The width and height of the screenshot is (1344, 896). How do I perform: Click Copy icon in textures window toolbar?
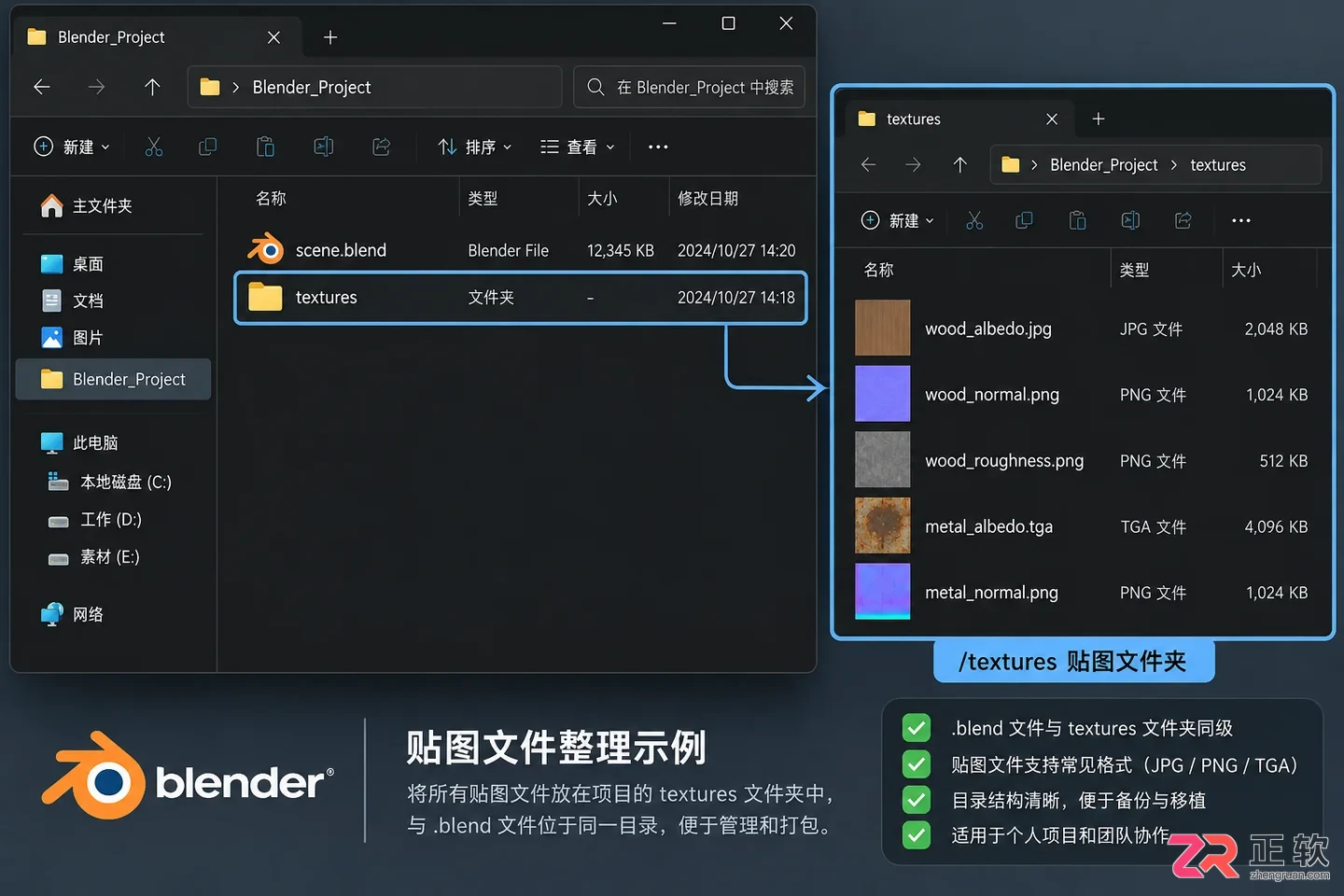[1024, 220]
